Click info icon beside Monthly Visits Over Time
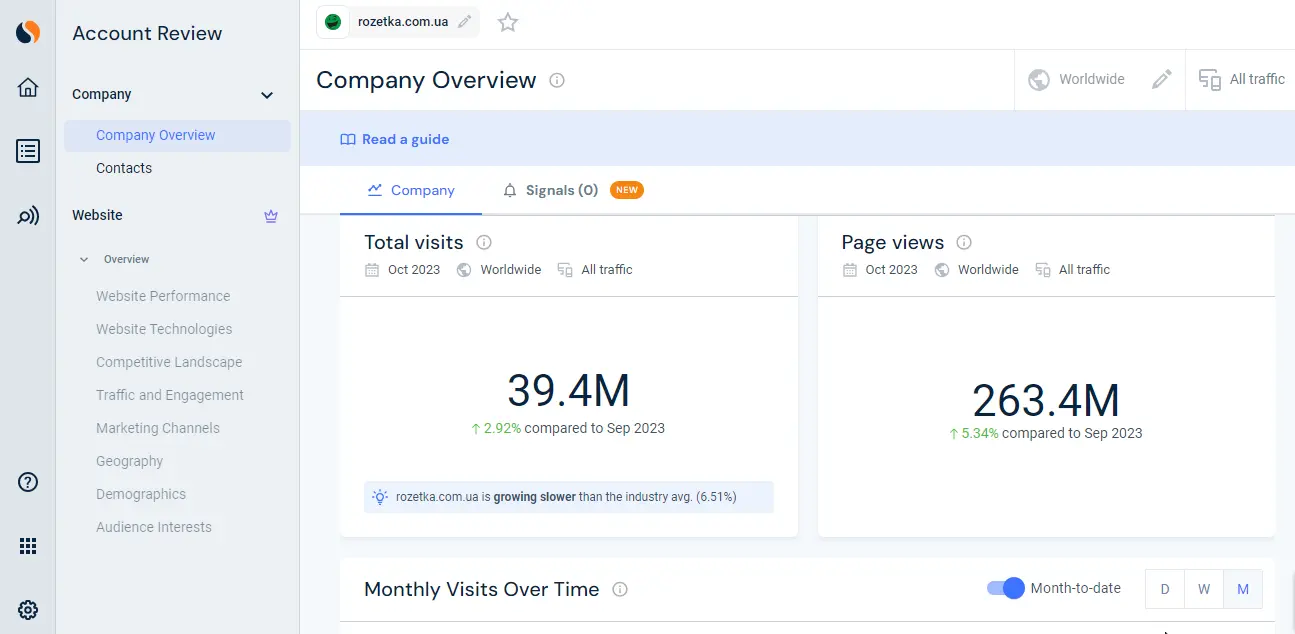Screen dimensions: 1295x634 coord(620,589)
